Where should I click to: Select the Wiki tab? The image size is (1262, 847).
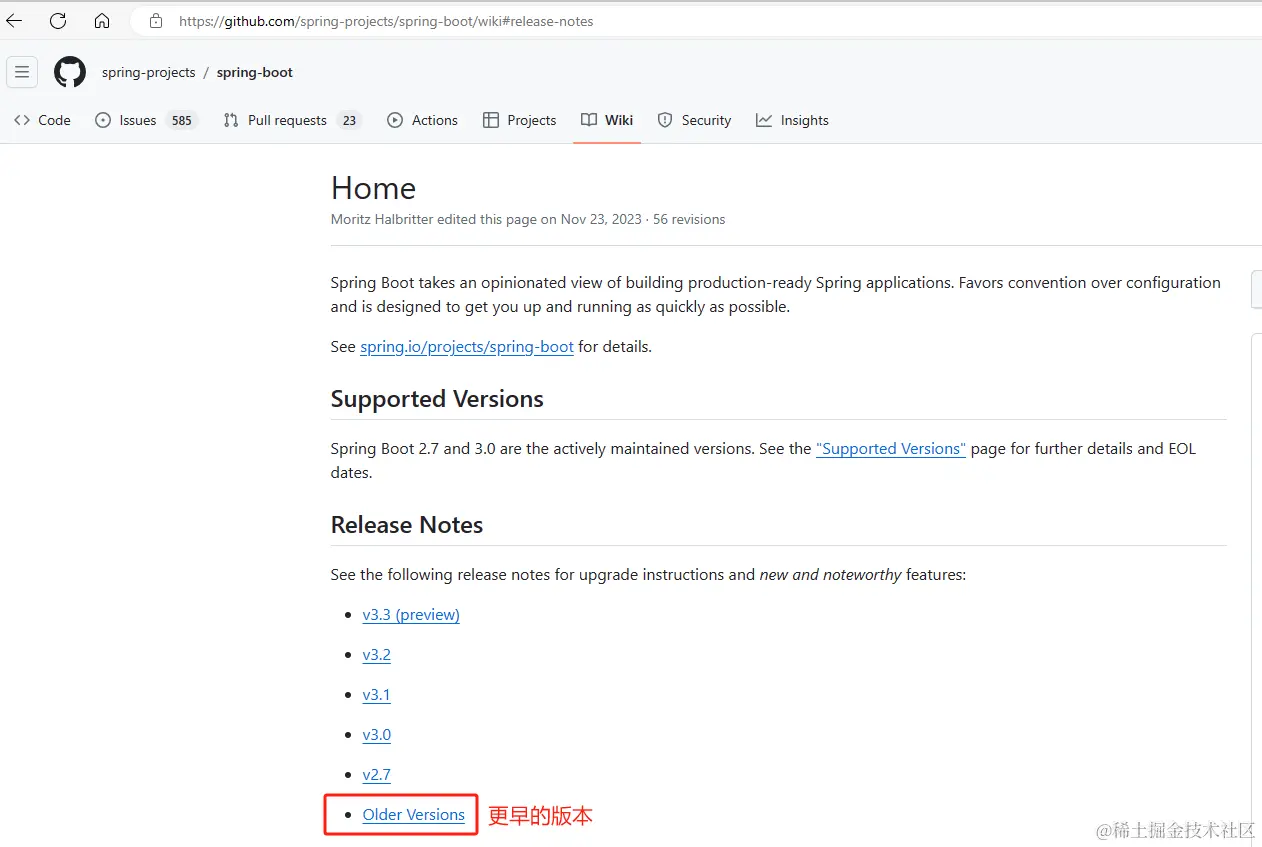(x=607, y=120)
